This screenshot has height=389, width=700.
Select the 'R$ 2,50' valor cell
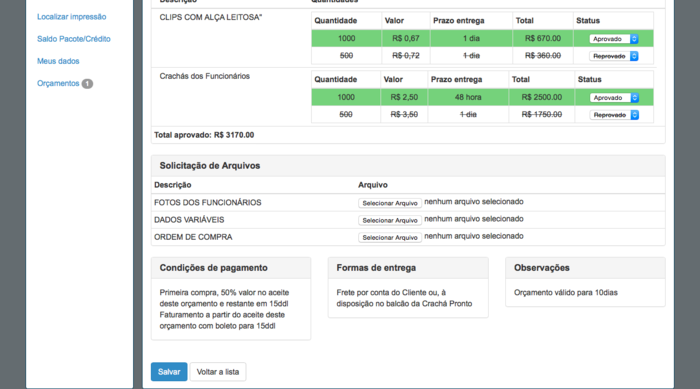click(x=404, y=97)
